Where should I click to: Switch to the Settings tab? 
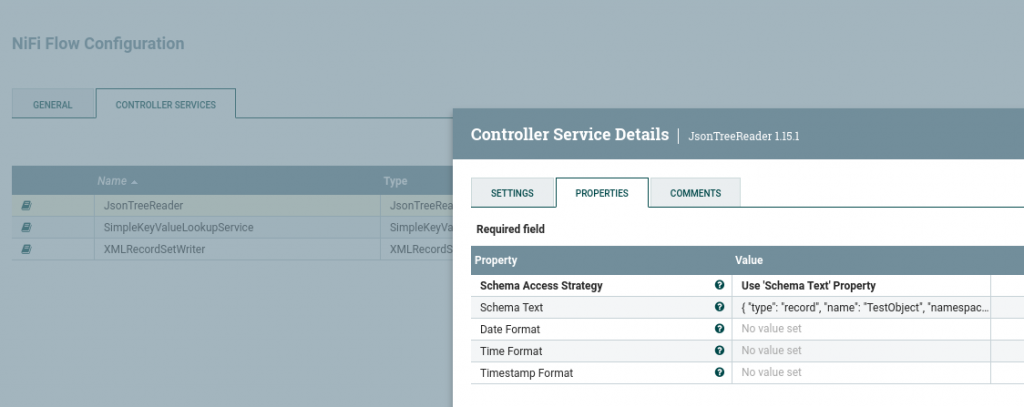[511, 193]
